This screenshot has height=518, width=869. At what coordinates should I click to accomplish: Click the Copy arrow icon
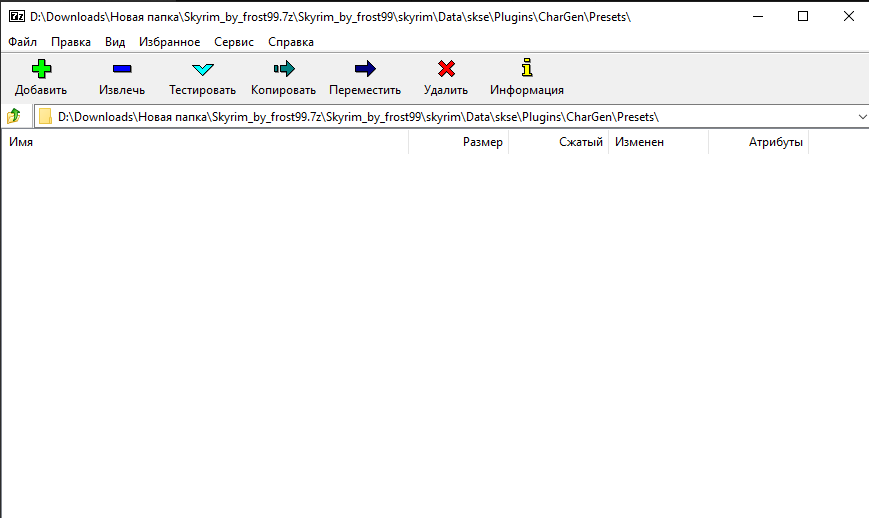[x=283, y=69]
